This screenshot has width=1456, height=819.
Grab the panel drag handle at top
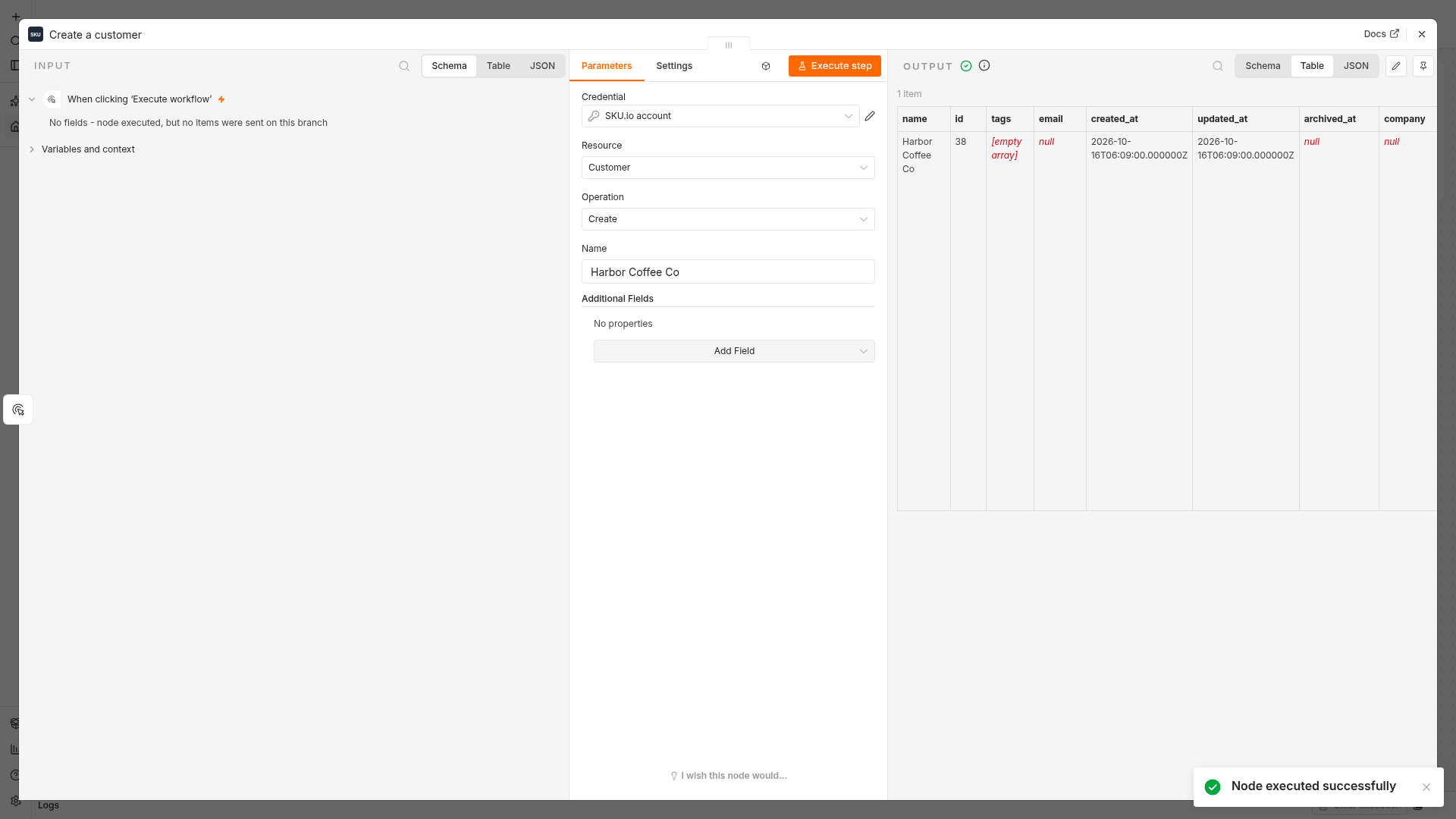tap(729, 45)
